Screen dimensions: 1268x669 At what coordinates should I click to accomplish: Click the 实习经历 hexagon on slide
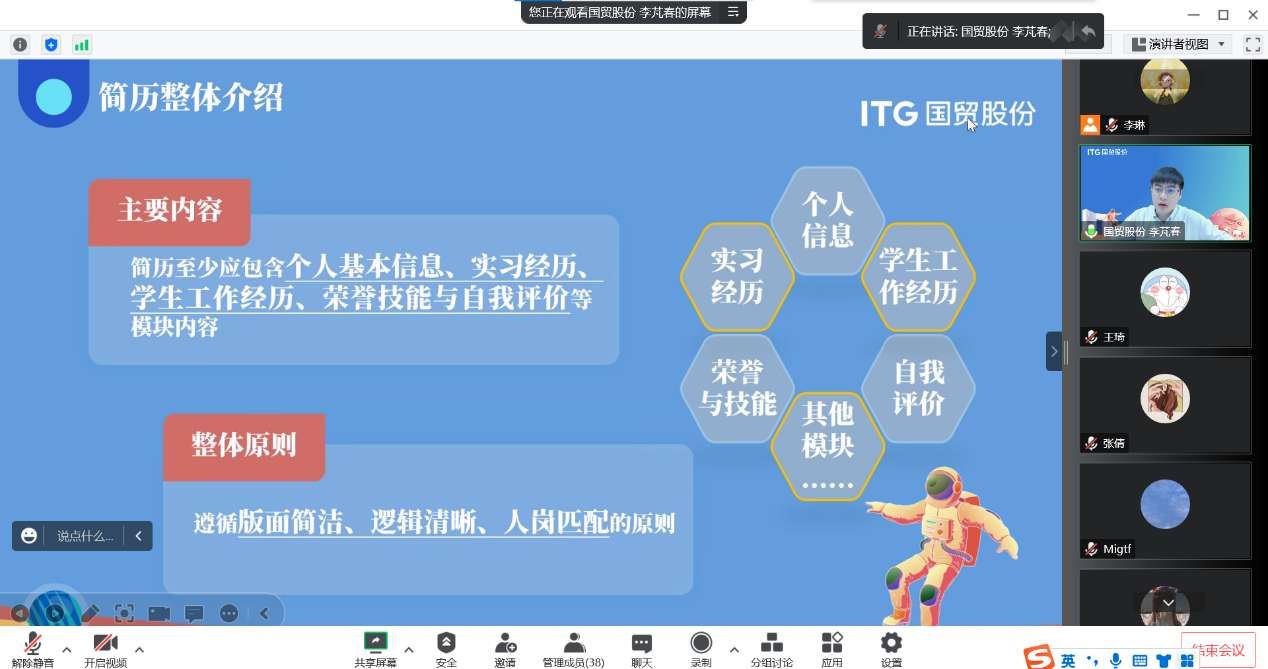tap(737, 276)
